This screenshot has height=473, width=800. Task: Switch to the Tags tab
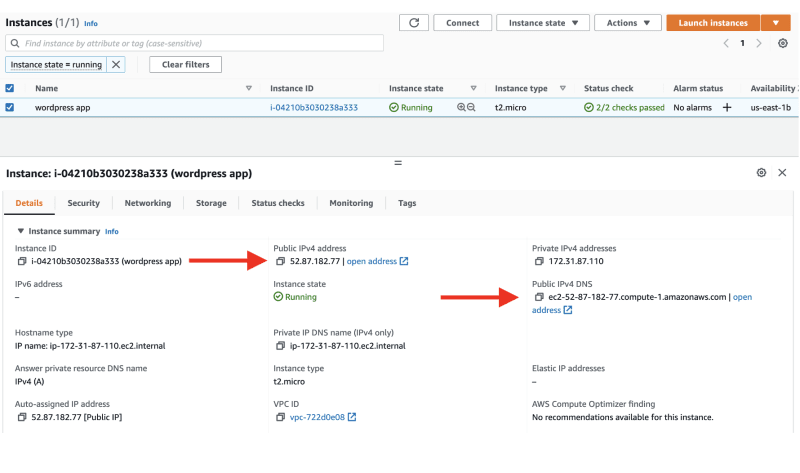(x=407, y=203)
